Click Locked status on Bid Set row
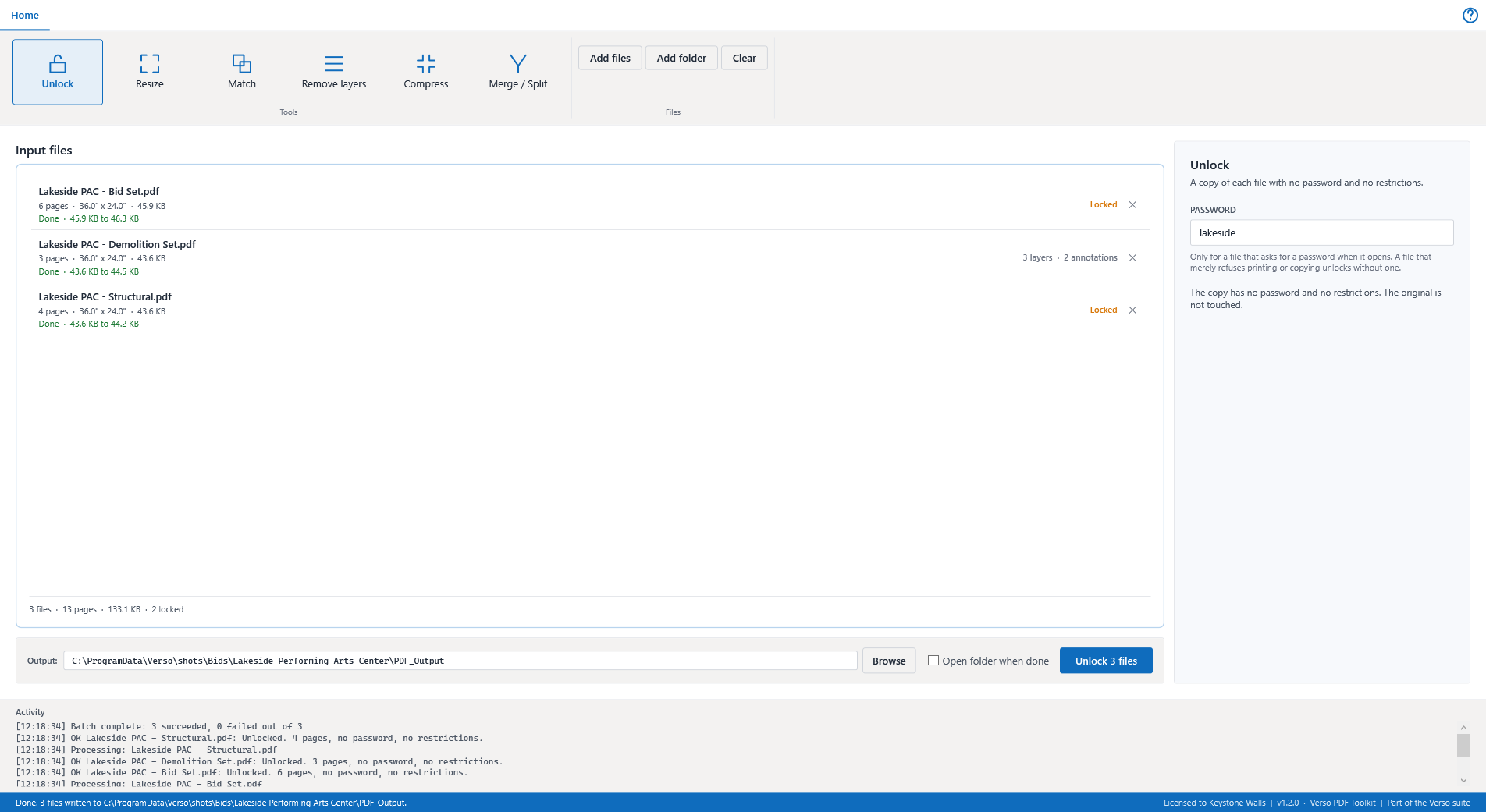The width and height of the screenshot is (1486, 812). coord(1104,204)
